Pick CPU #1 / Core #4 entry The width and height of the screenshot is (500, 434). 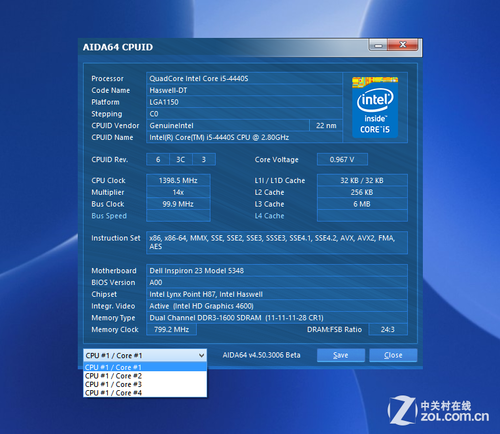145,393
